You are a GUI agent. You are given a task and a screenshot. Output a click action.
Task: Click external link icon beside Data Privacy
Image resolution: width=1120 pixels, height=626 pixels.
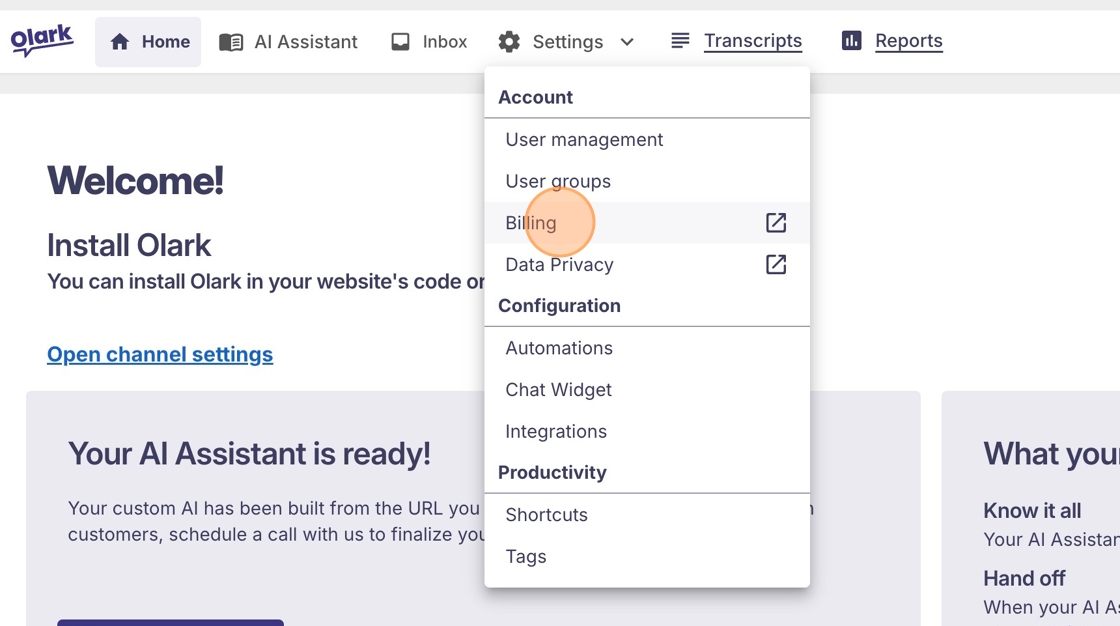tap(776, 265)
